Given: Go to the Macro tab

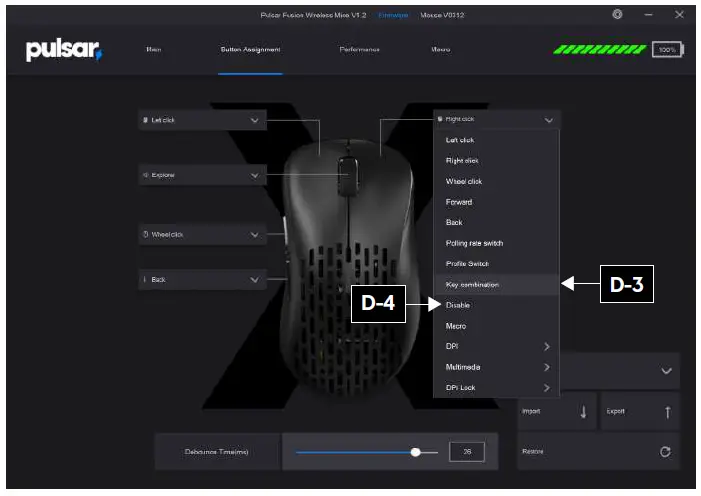Looking at the screenshot, I should 441,49.
